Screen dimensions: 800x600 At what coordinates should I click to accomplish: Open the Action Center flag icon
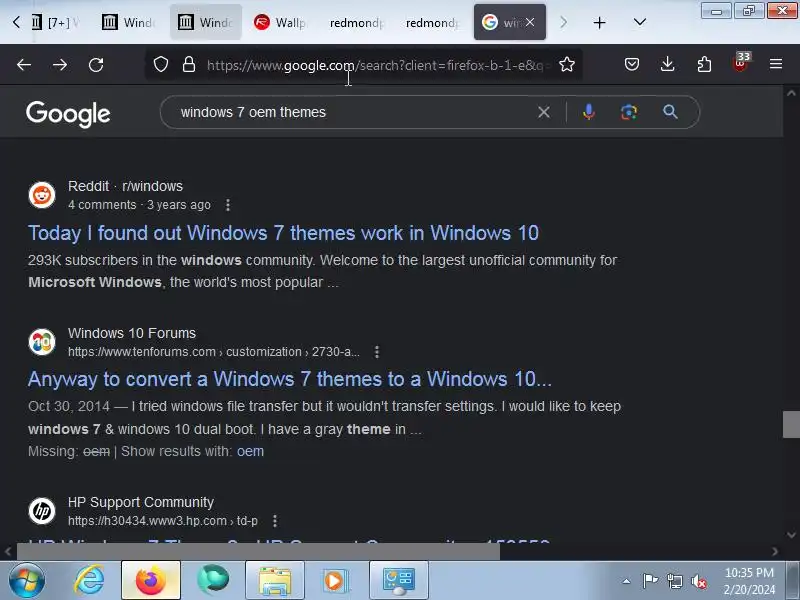point(650,581)
